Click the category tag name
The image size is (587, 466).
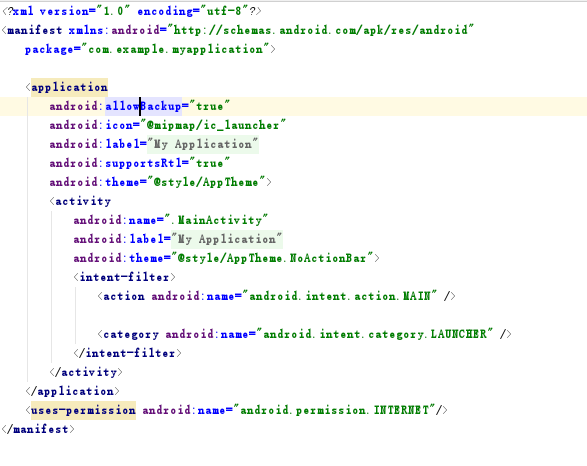pyautogui.click(x=131, y=334)
